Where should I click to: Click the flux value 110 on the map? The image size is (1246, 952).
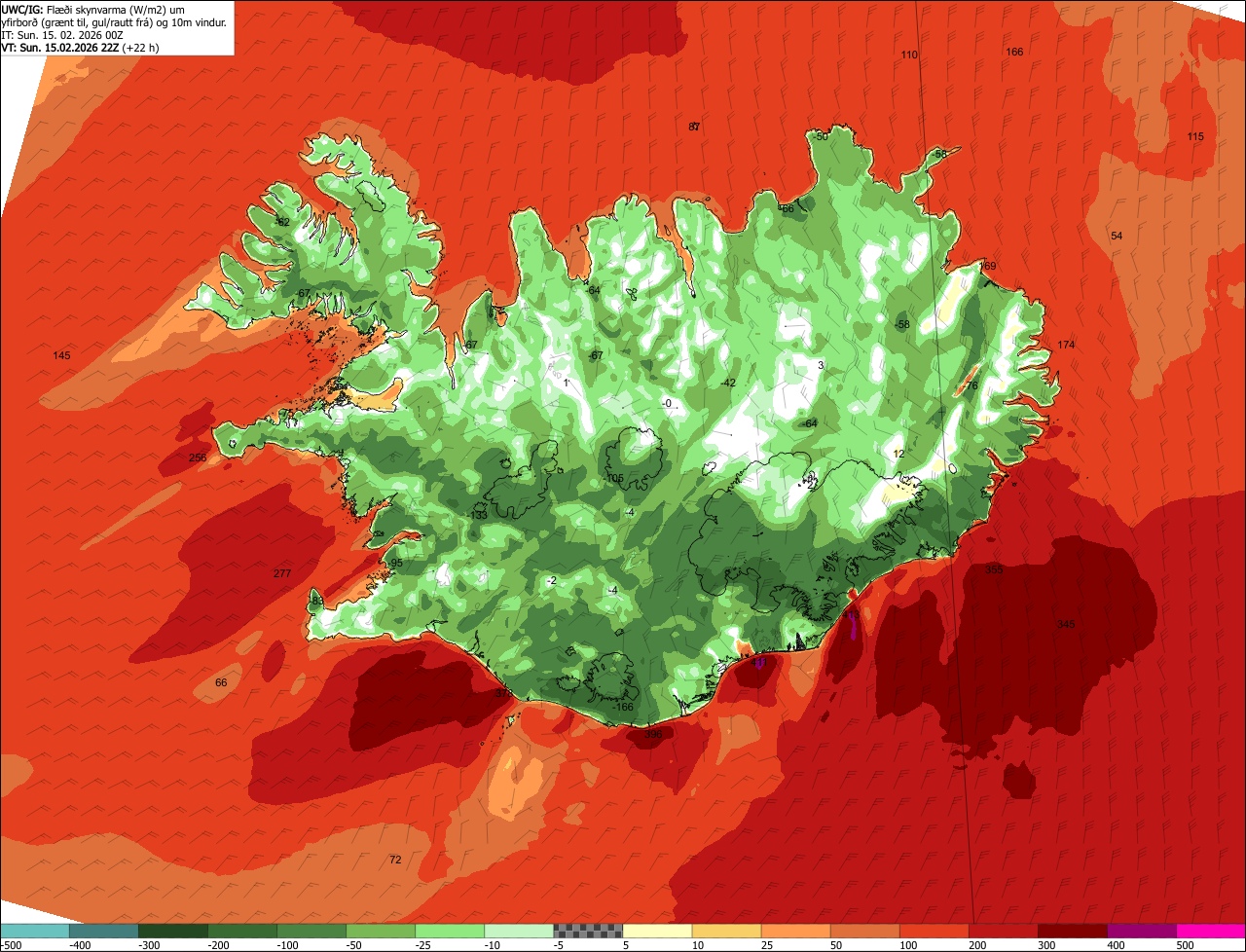909,55
